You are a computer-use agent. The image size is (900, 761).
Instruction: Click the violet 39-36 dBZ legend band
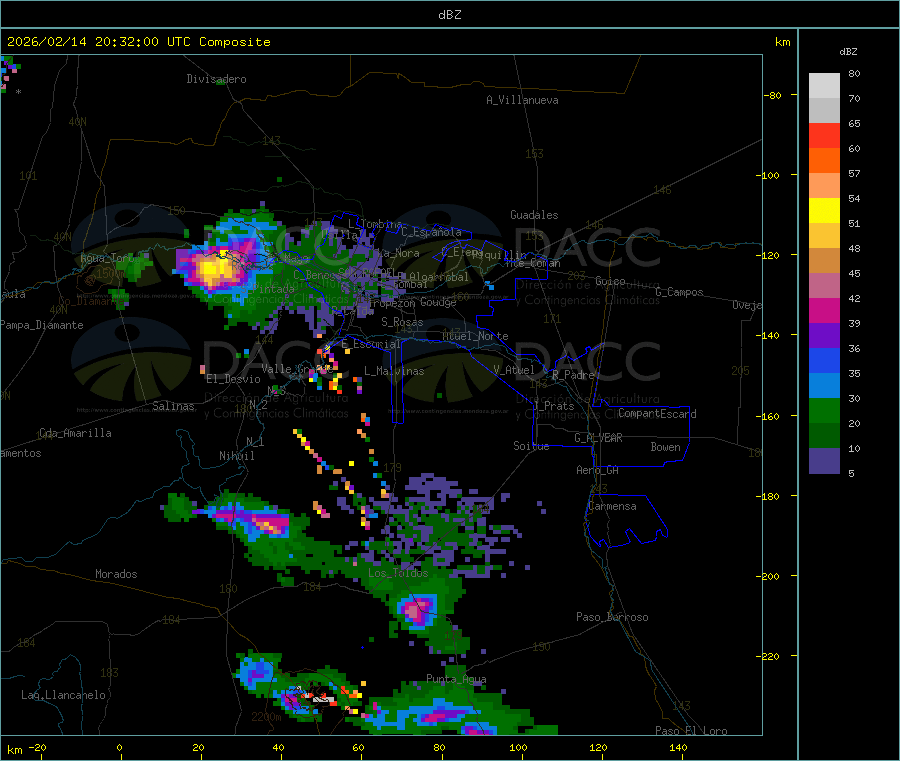coord(824,336)
